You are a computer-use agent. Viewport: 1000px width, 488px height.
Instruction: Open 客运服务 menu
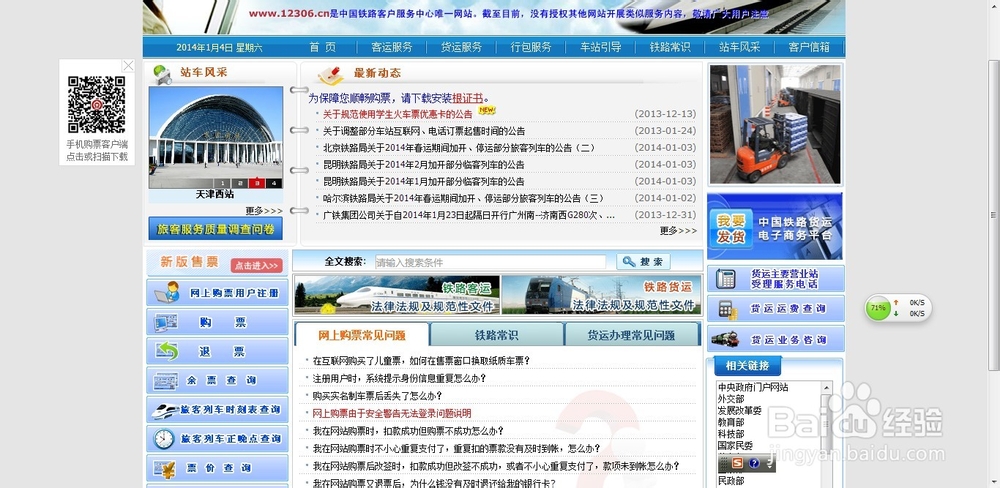[x=392, y=47]
